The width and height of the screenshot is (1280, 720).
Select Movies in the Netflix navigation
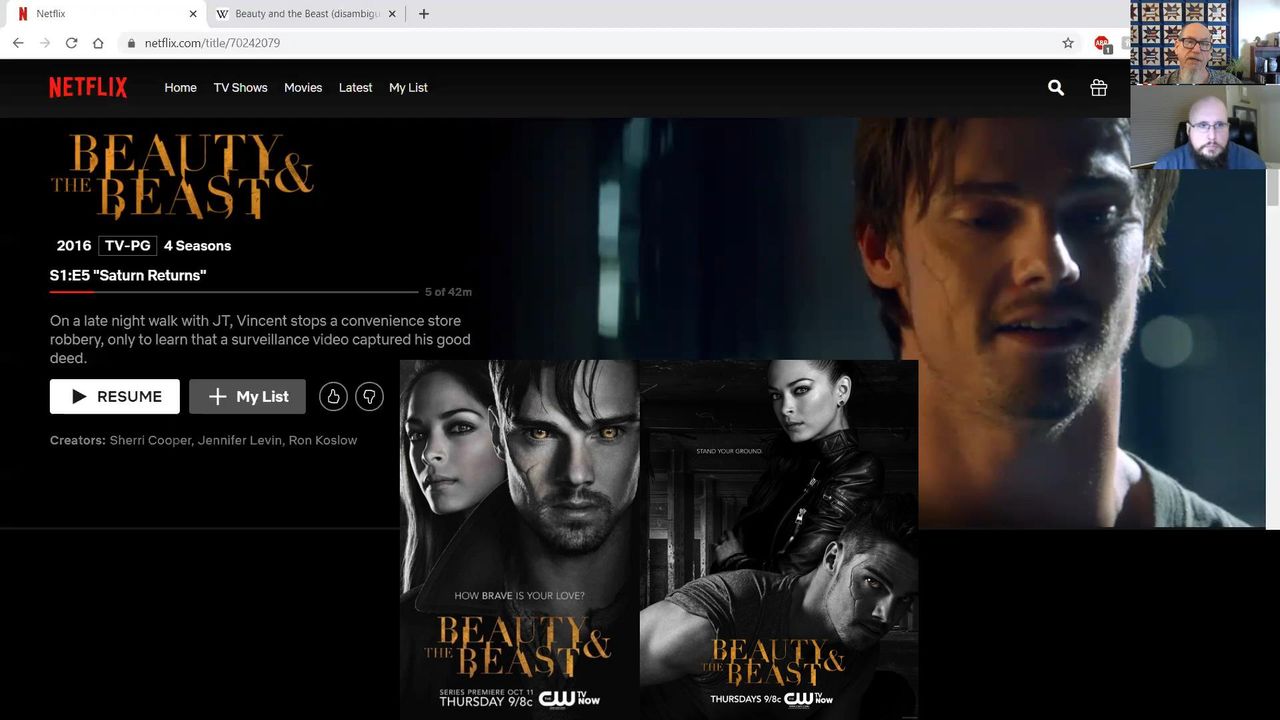[303, 88]
